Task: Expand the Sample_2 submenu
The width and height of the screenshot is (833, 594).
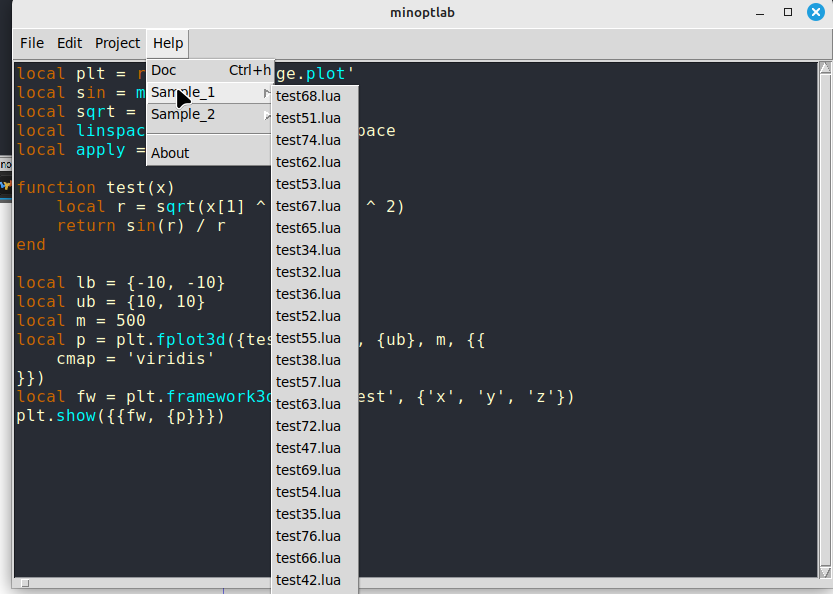Action: coord(210,114)
